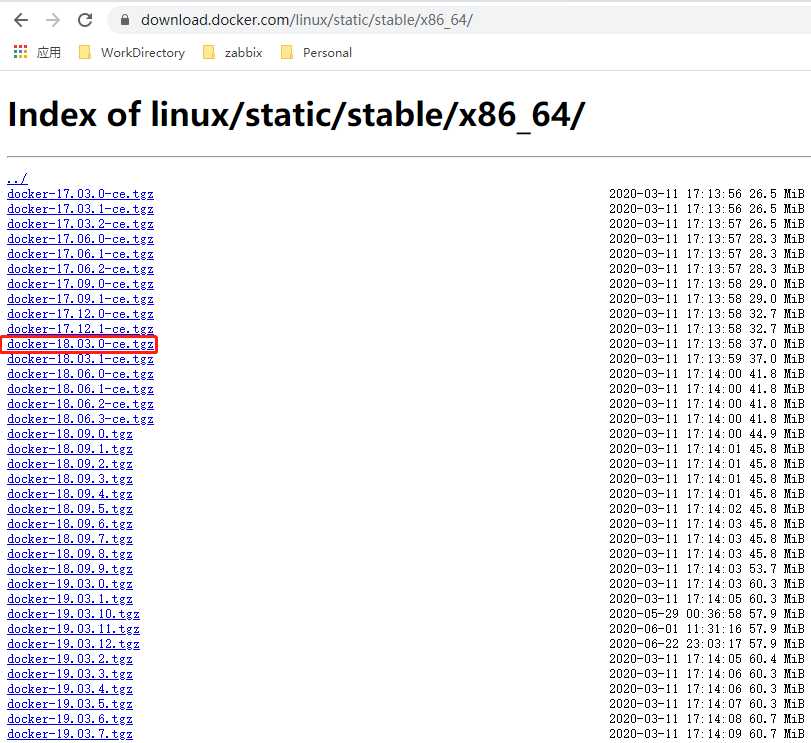Image resolution: width=811 pixels, height=743 pixels.
Task: Download docker-19.03.3.tgz
Action: point(70,674)
